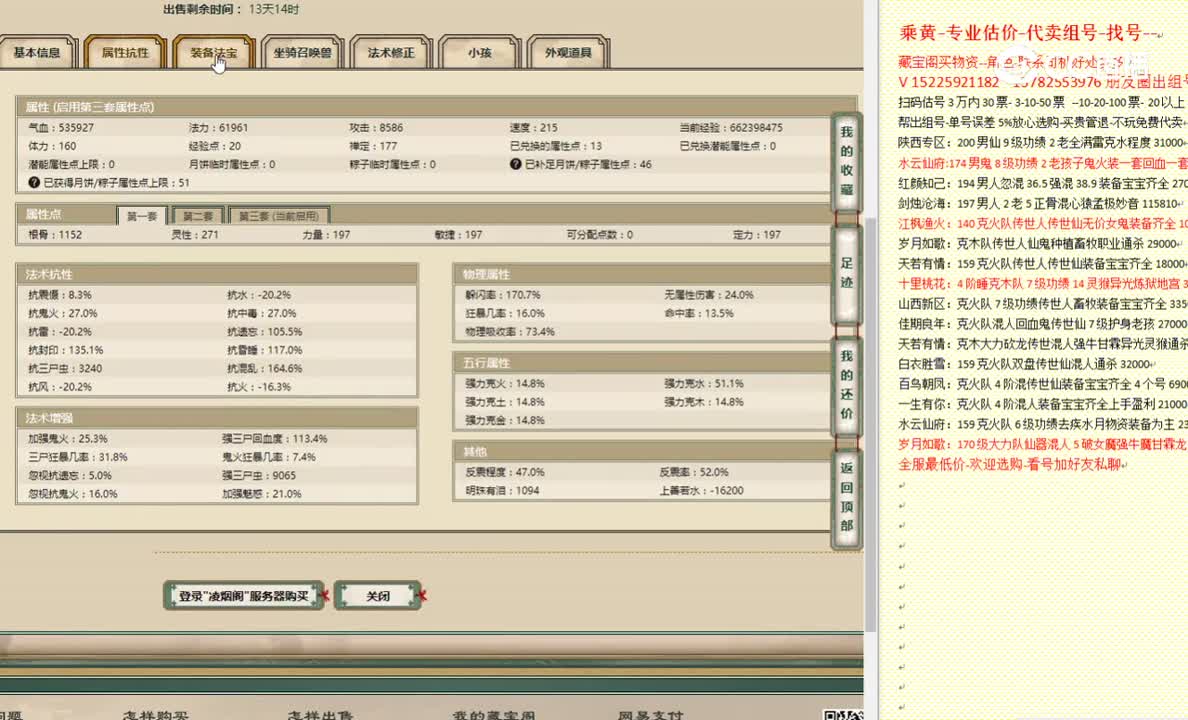The image size is (1188, 720).
Task: Select the 第三套 (当前启用) tab
Action: pos(278,216)
